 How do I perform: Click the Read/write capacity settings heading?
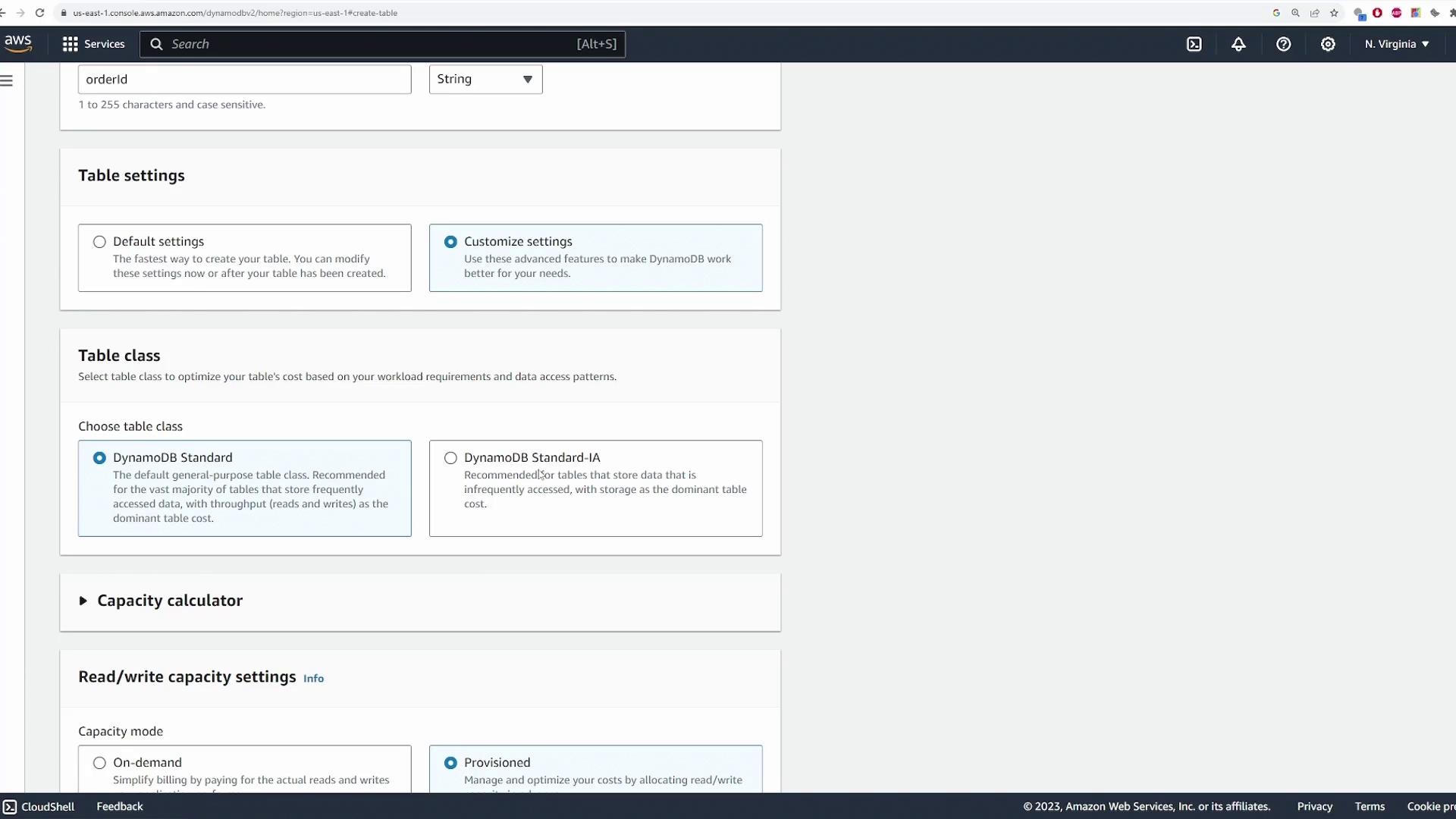point(187,676)
